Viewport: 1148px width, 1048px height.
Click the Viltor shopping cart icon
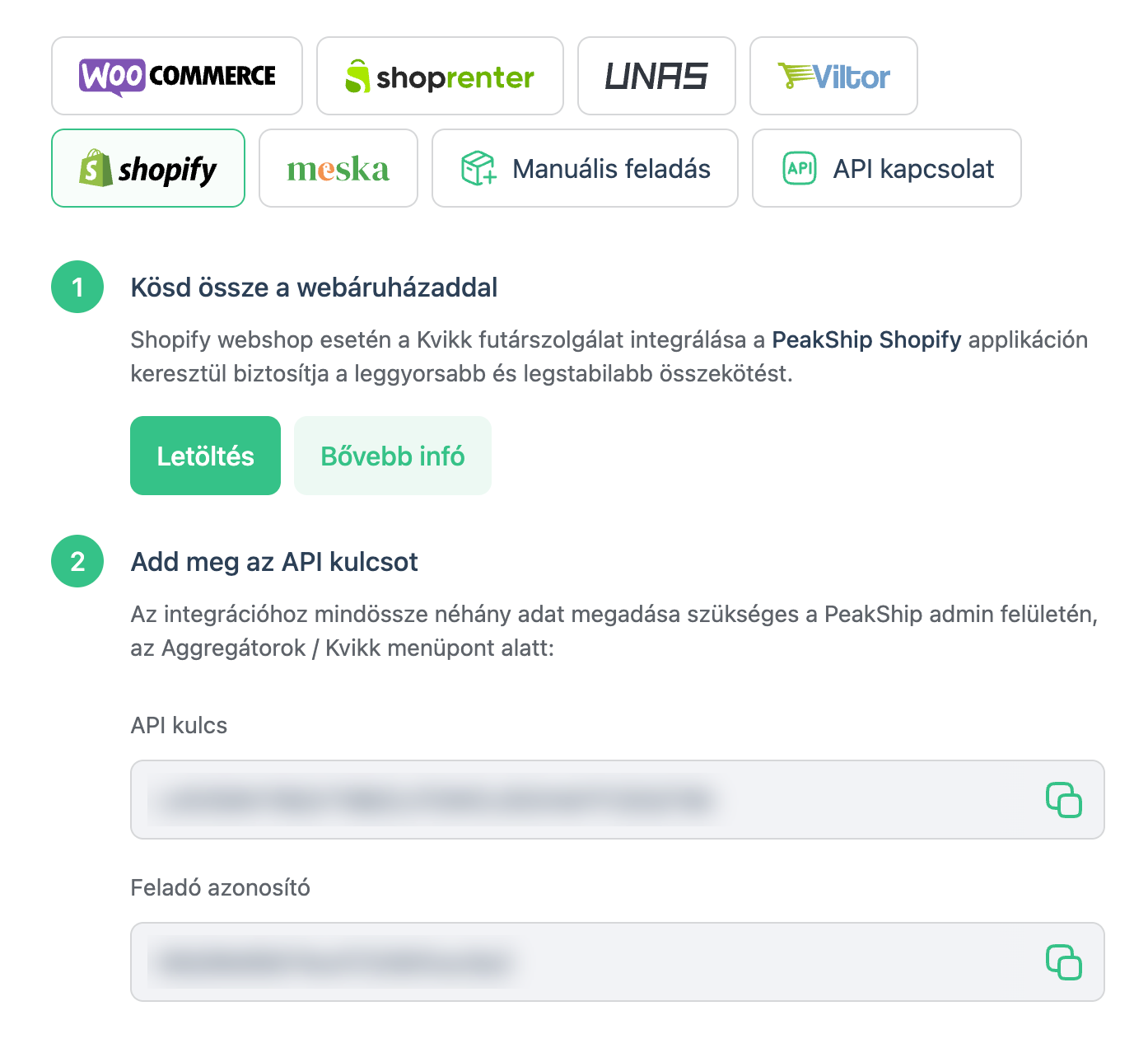click(x=794, y=76)
